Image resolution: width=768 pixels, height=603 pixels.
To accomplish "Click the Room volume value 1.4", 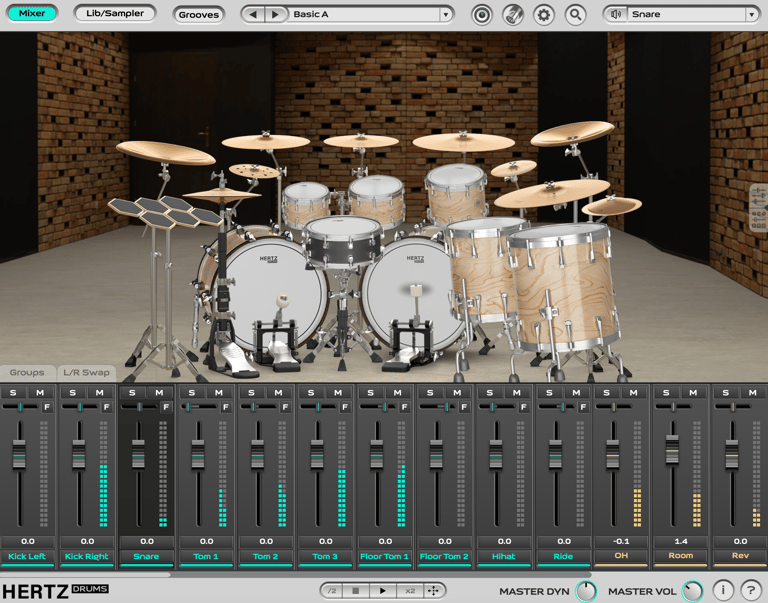I will (681, 541).
